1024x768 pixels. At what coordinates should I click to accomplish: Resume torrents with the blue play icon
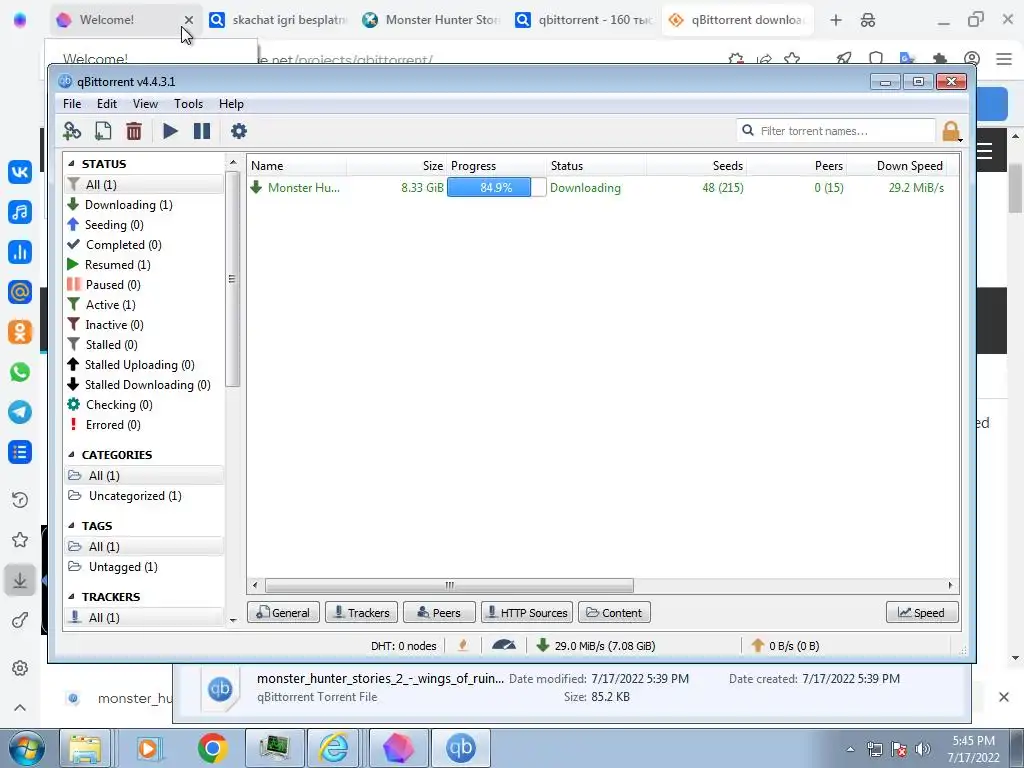point(170,131)
